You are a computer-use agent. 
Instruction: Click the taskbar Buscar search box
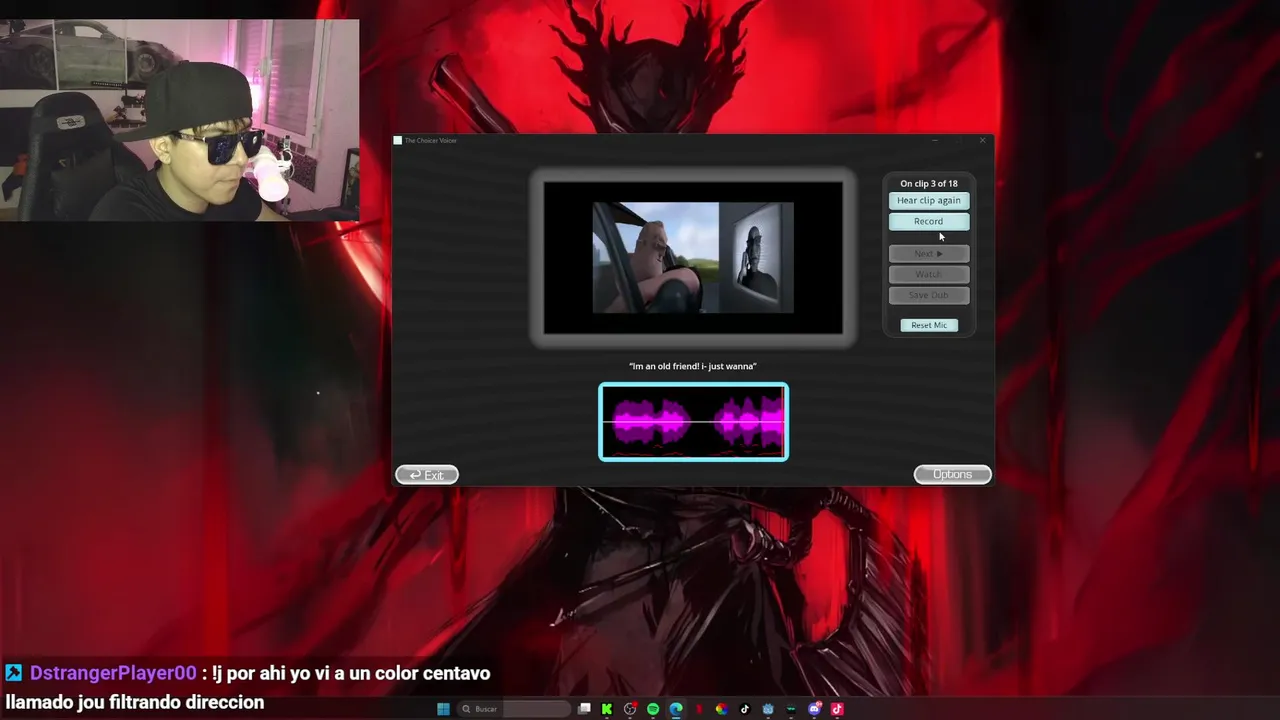[515, 709]
